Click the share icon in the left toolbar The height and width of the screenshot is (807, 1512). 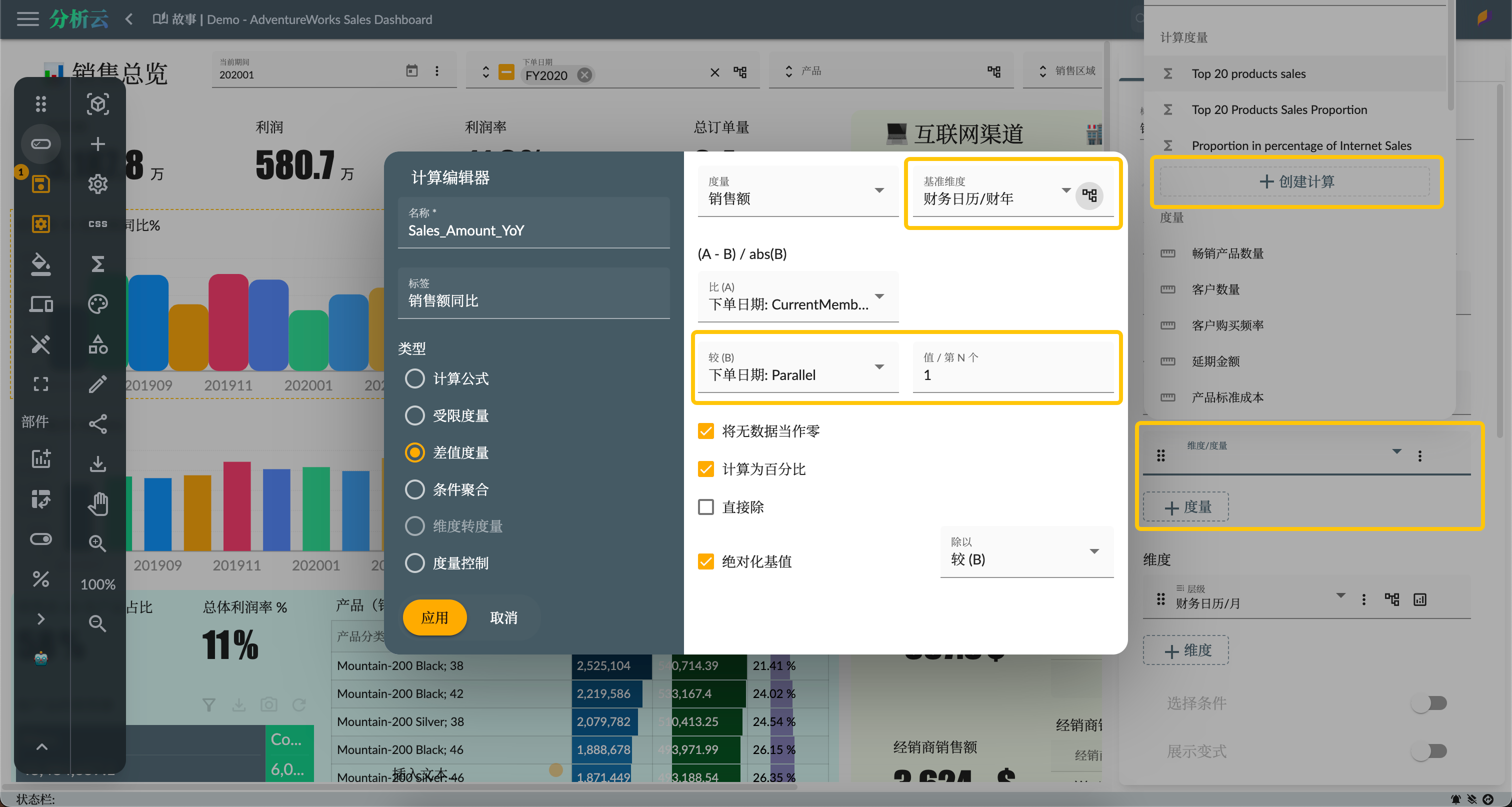pyautogui.click(x=98, y=424)
